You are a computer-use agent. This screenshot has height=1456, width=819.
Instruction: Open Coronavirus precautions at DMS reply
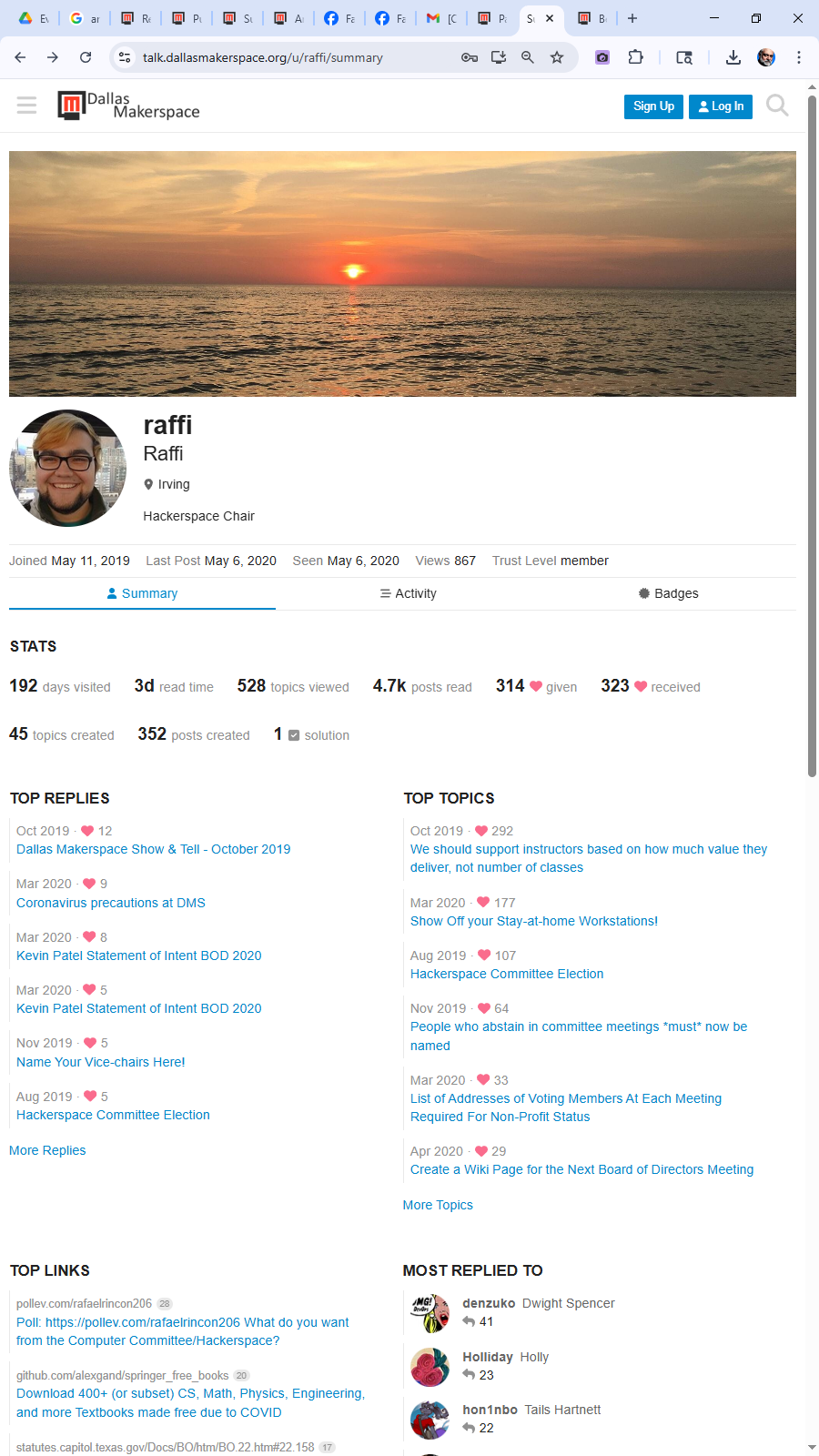[111, 903]
